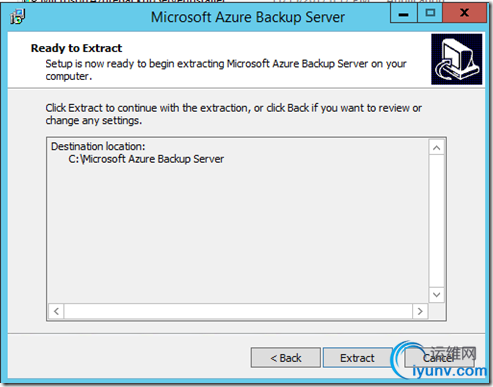Click empty area inside the summary text box
The image size is (493, 387).
238,233
